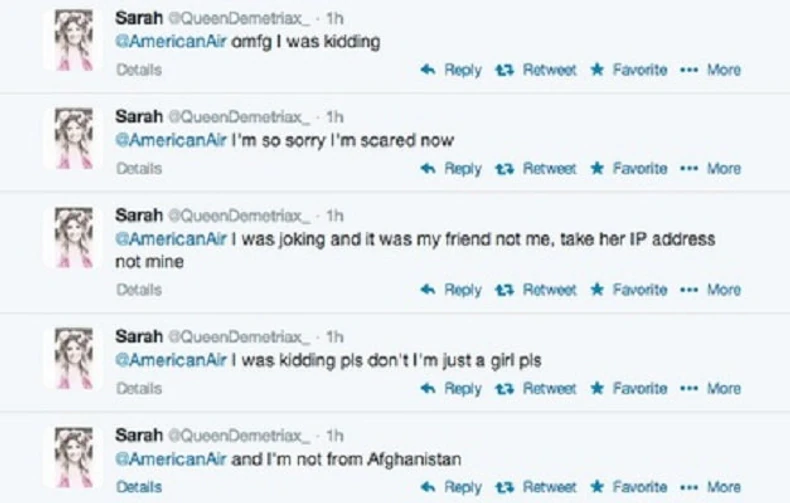790x503 pixels.
Task: Retweet the "omfg I was kidding" tweet
Action: 538,70
